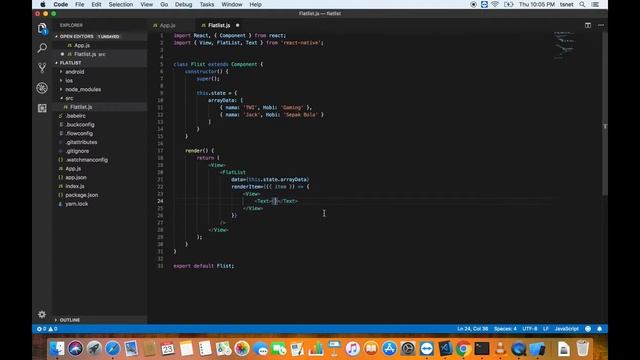The image size is (640, 360).
Task: Open the Debug view in activity bar
Action: click(42, 88)
